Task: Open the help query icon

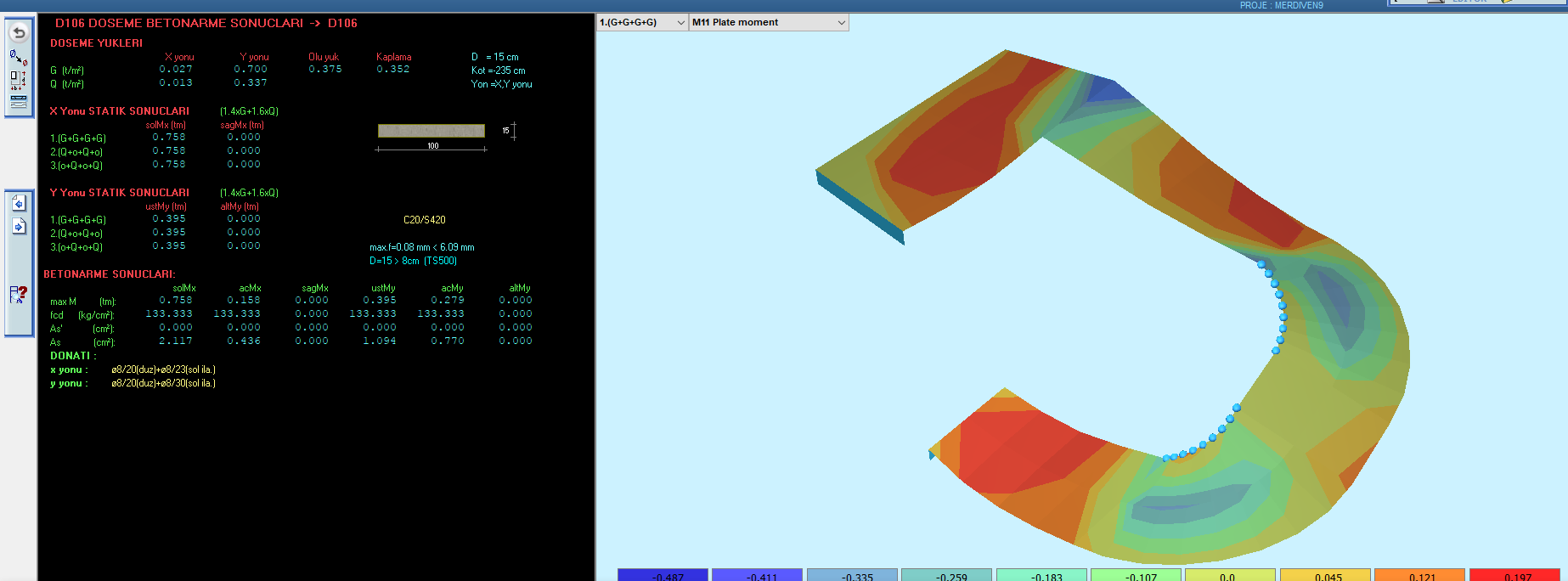Action: tap(19, 295)
